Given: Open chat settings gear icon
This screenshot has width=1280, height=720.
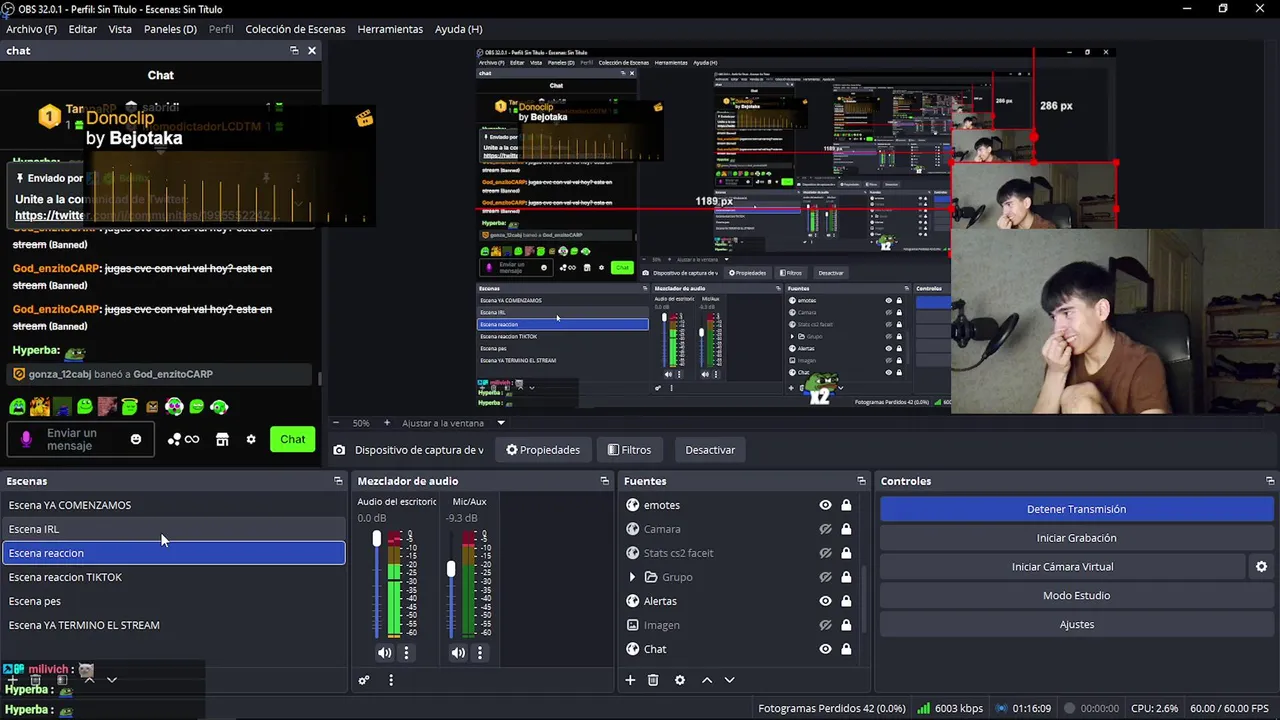Looking at the screenshot, I should coord(251,439).
